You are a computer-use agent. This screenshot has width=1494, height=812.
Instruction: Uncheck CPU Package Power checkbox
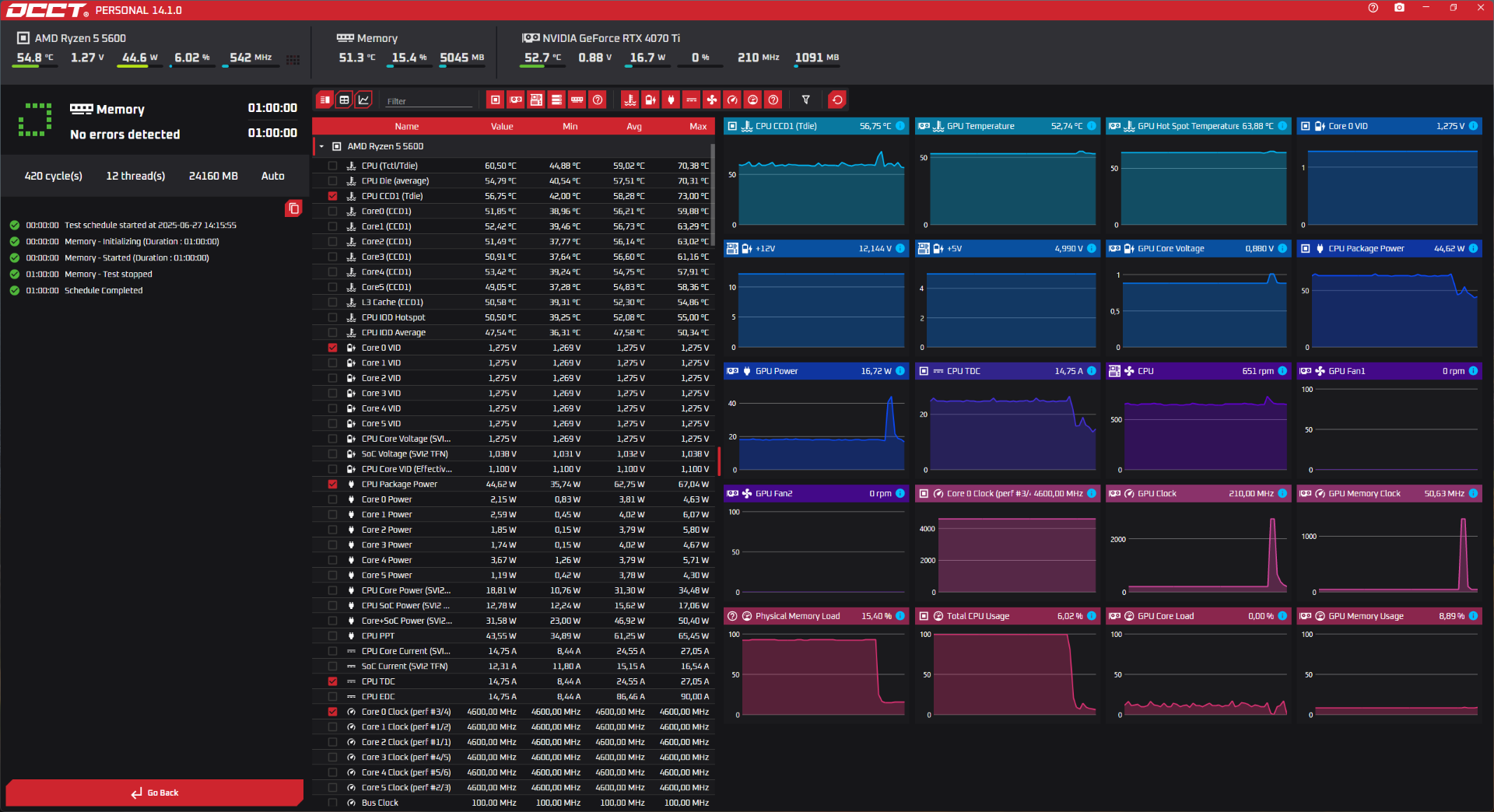click(x=333, y=484)
